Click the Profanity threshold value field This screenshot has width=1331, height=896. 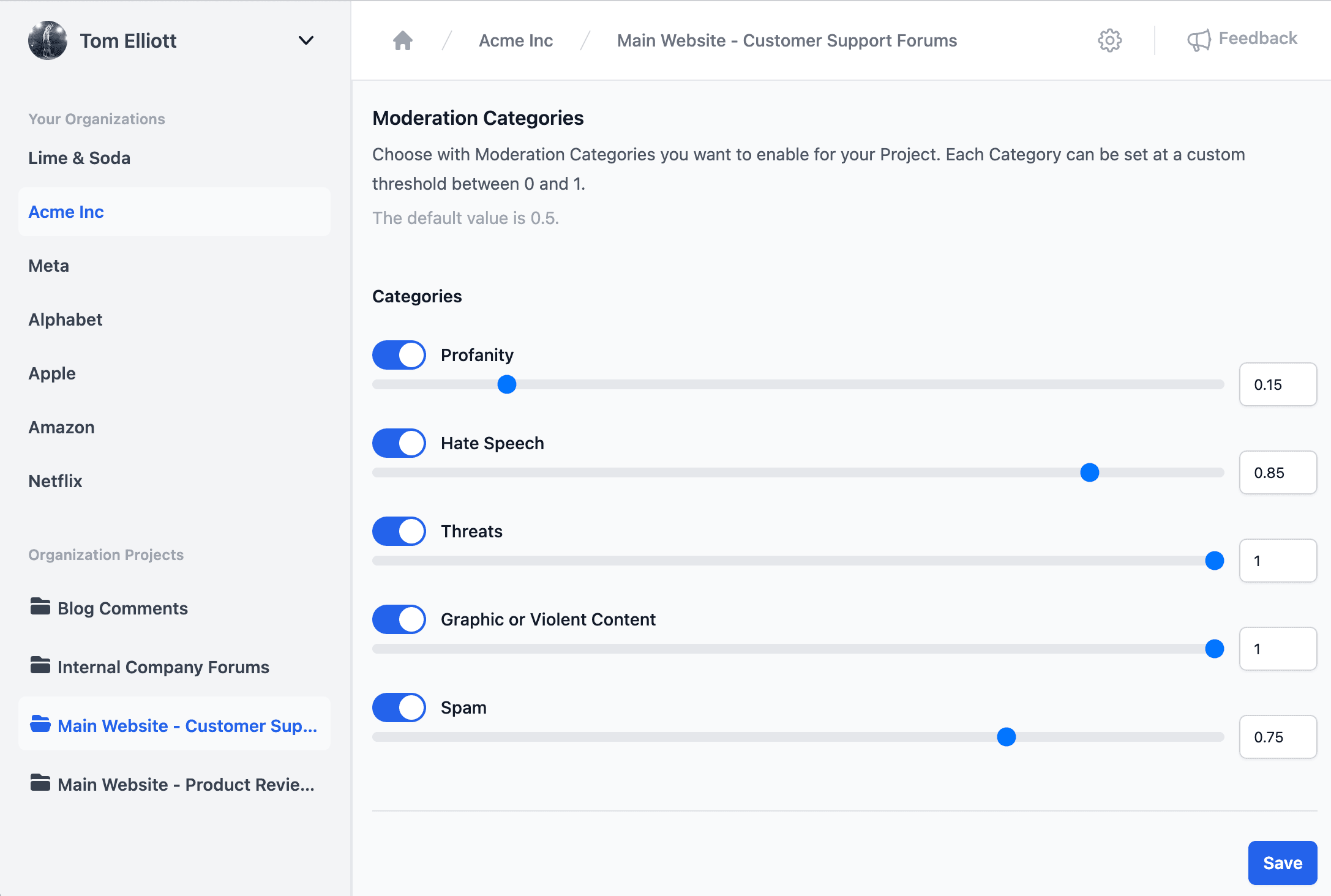click(1278, 384)
